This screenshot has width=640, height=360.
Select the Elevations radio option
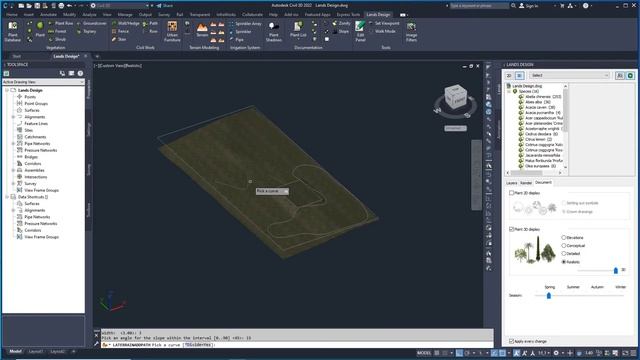point(564,238)
